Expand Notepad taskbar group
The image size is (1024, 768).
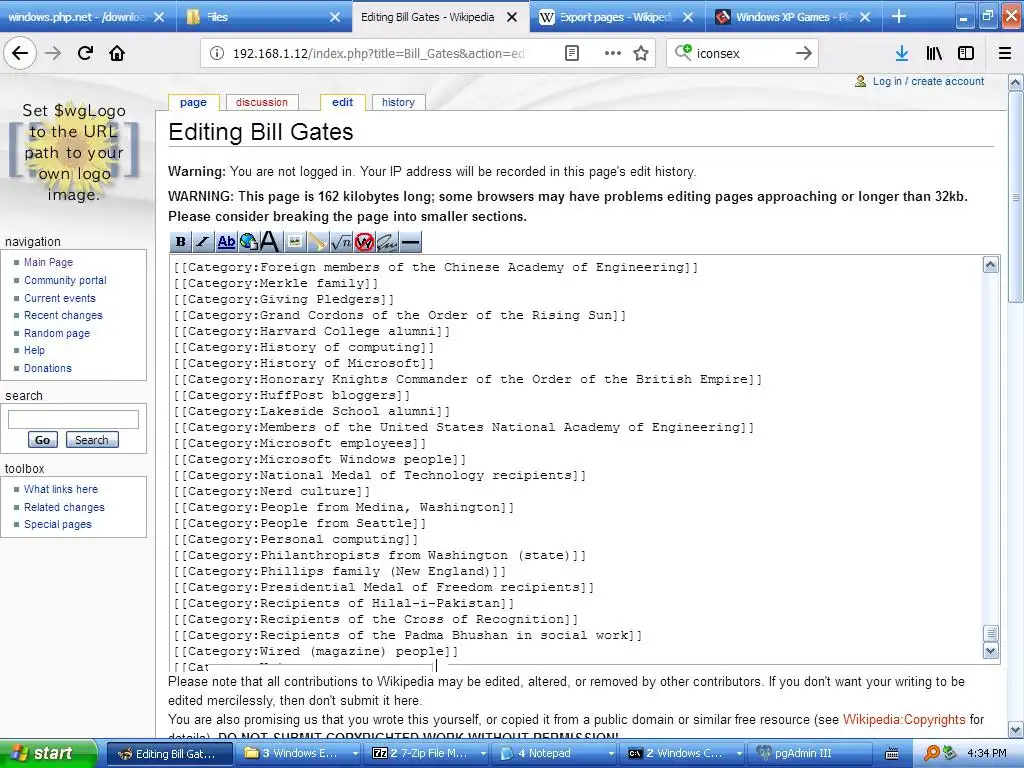click(x=556, y=753)
